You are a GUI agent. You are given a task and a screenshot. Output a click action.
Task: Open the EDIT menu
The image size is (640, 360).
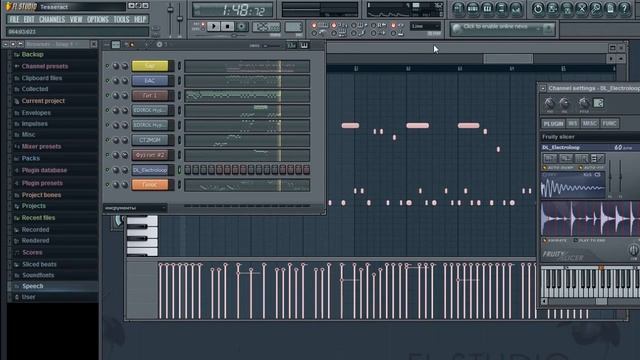coord(29,20)
